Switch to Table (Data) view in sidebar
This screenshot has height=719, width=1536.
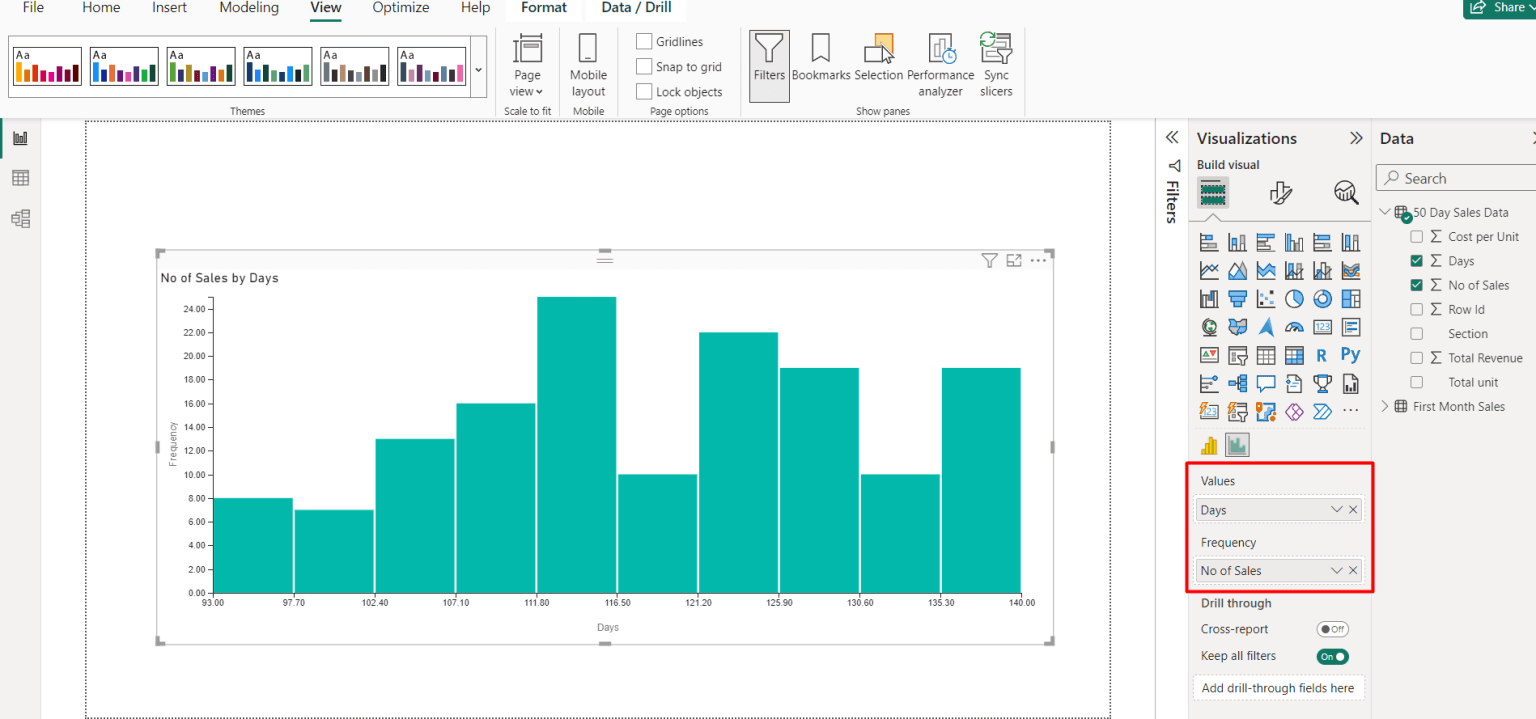tap(22, 177)
